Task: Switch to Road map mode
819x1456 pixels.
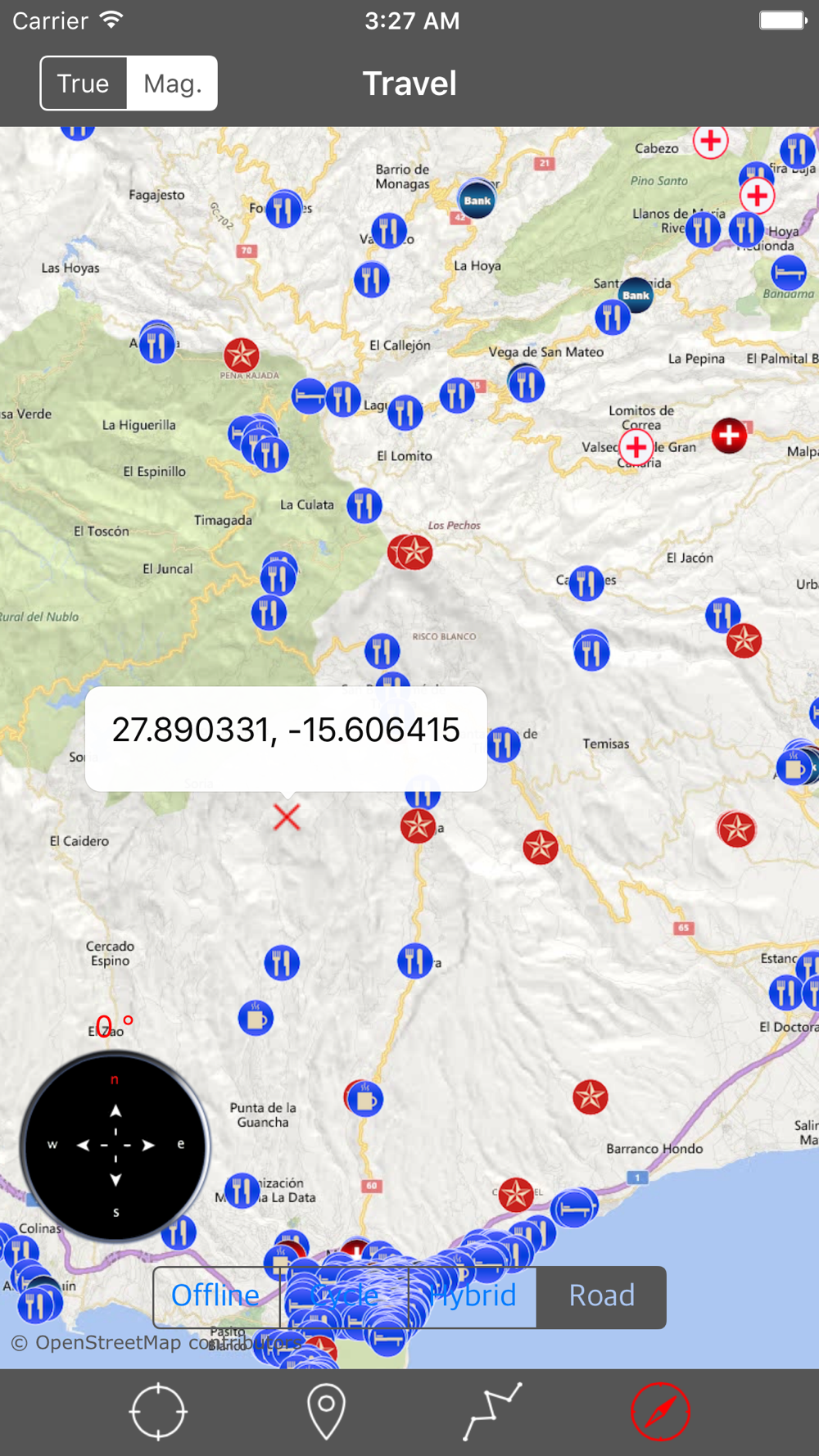Action: tap(601, 1296)
